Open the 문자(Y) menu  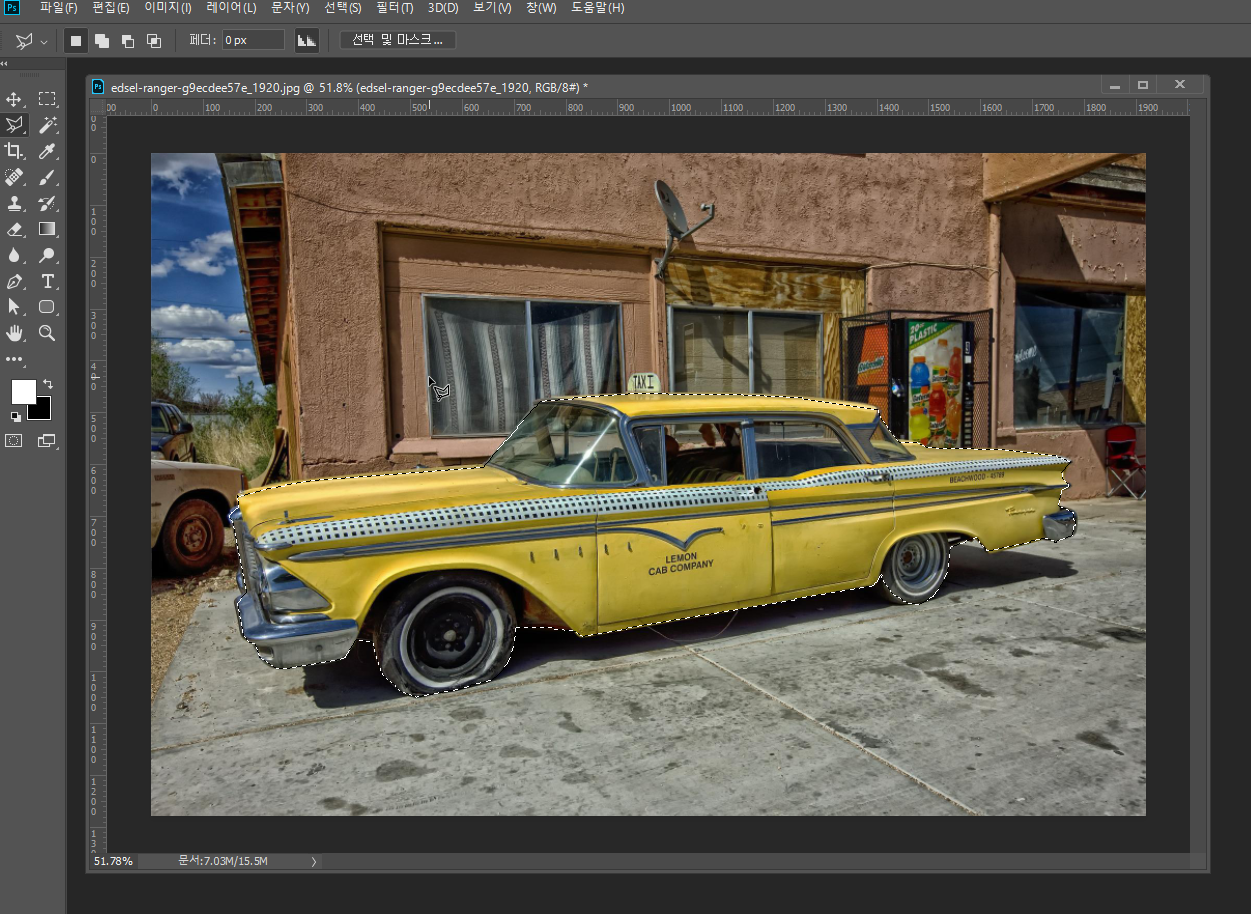tap(291, 8)
